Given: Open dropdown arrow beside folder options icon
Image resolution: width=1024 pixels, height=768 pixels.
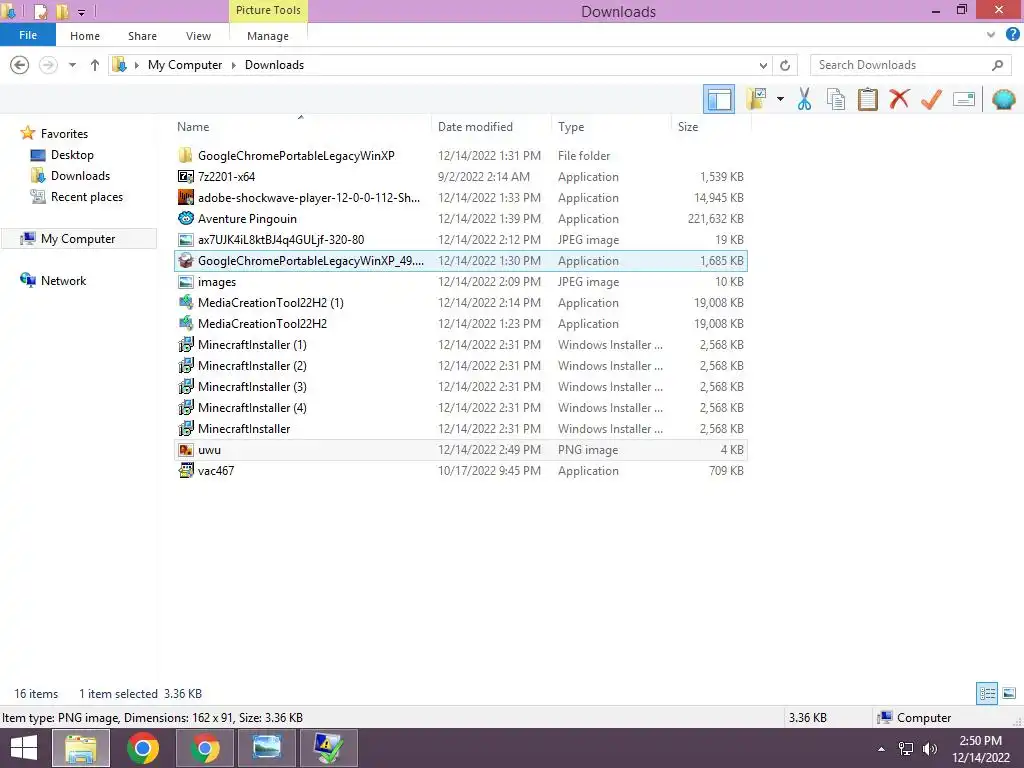Looking at the screenshot, I should [x=780, y=99].
